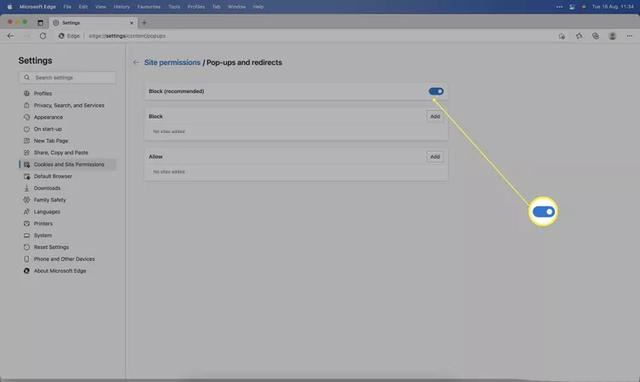640x382 pixels.
Task: Click Add in the Block section
Action: pos(435,116)
